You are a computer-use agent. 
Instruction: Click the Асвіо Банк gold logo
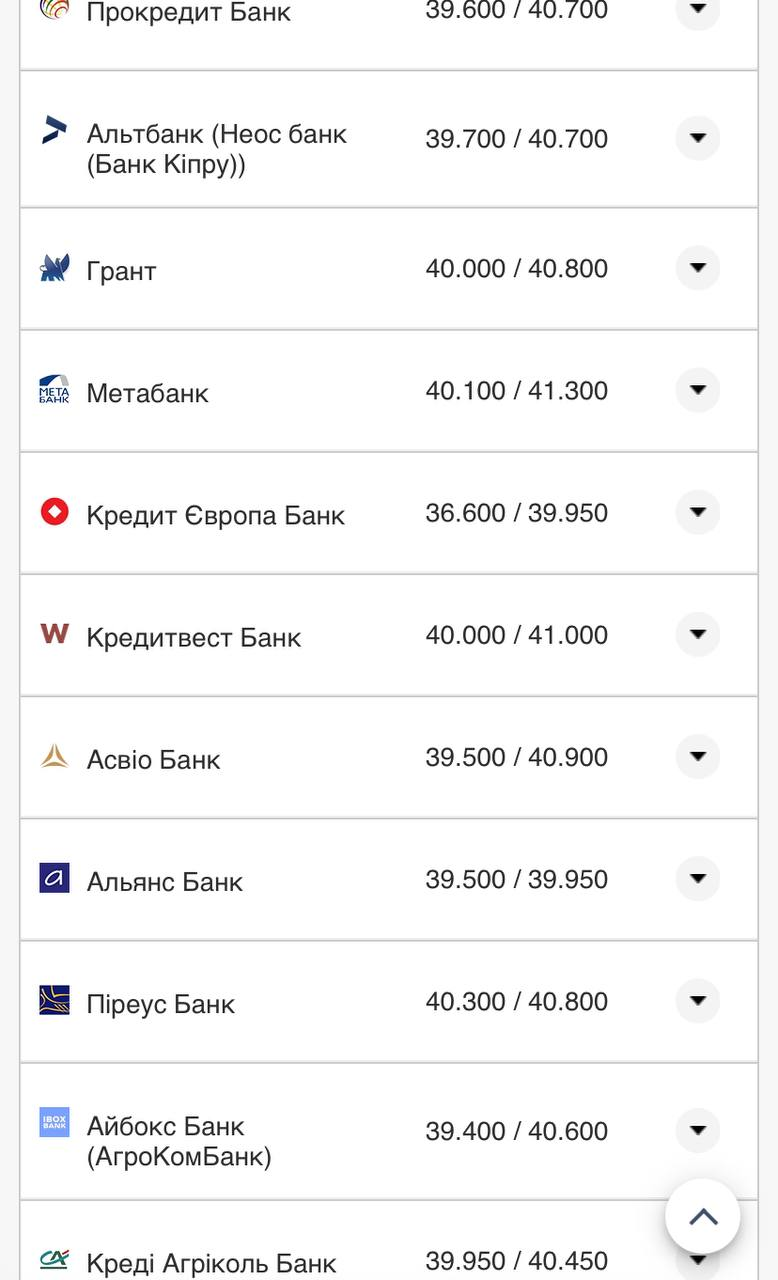click(x=54, y=756)
